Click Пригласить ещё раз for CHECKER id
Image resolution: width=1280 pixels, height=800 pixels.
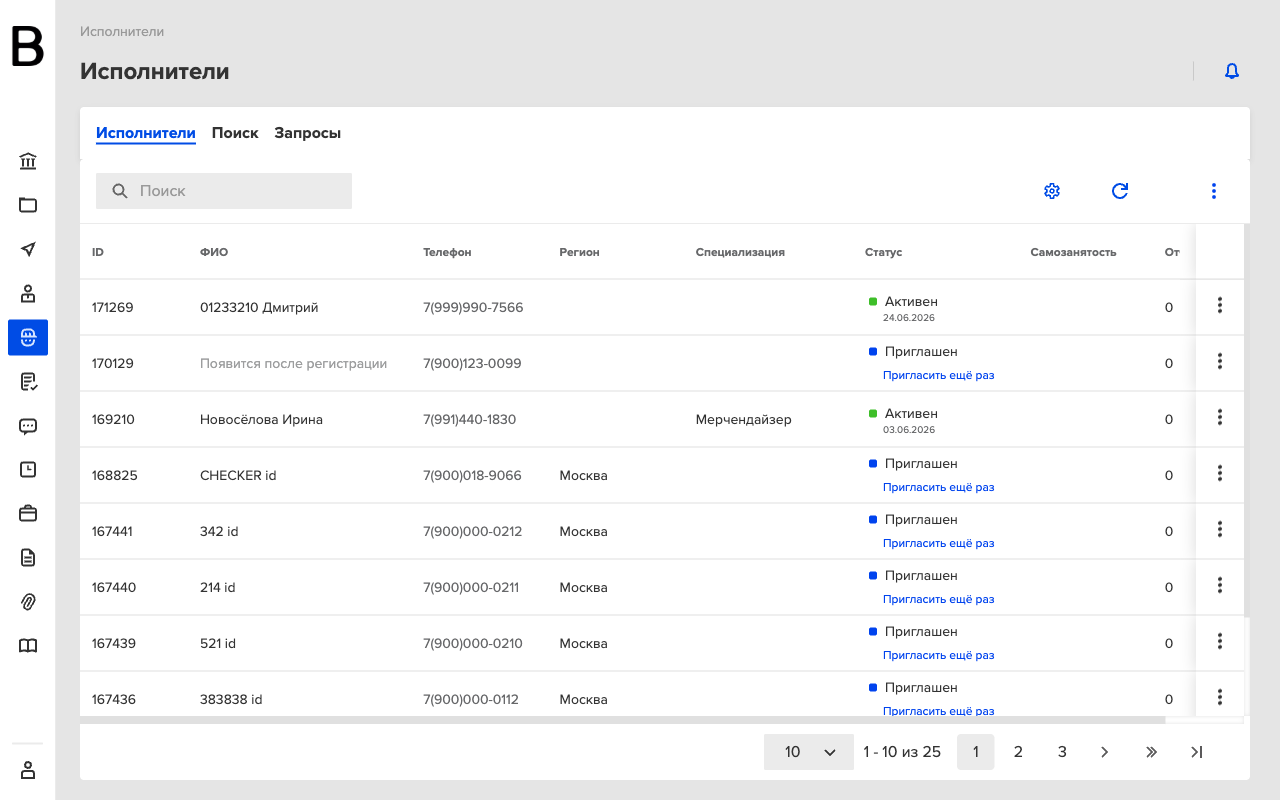(x=939, y=487)
